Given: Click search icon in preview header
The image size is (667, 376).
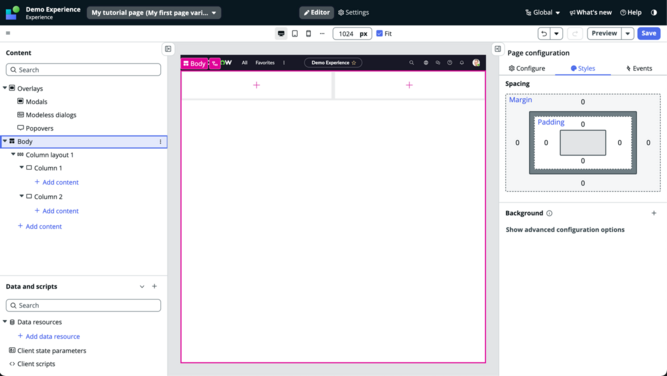Looking at the screenshot, I should (x=411, y=63).
